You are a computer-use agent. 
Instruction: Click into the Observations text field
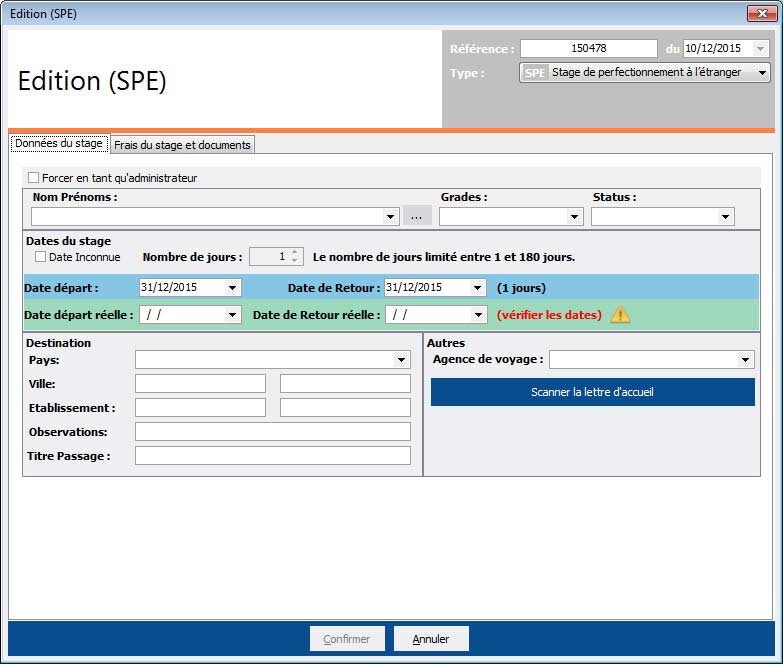tap(272, 432)
